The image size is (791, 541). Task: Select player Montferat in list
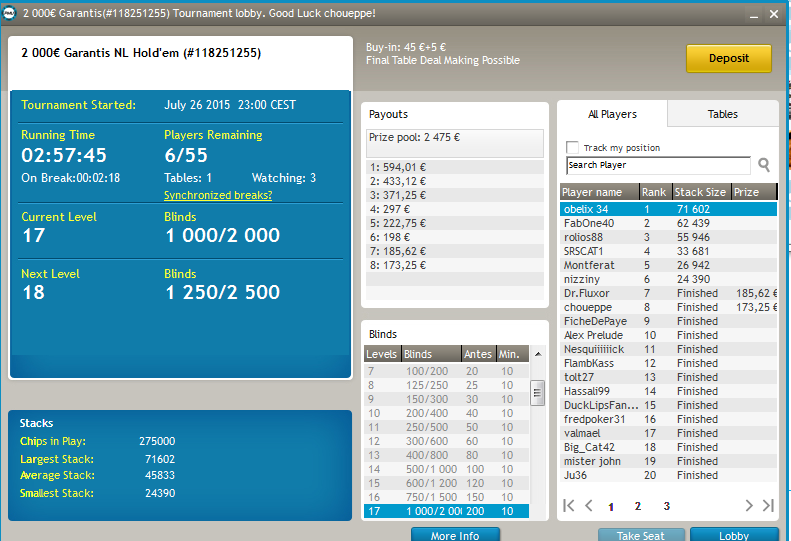point(668,265)
